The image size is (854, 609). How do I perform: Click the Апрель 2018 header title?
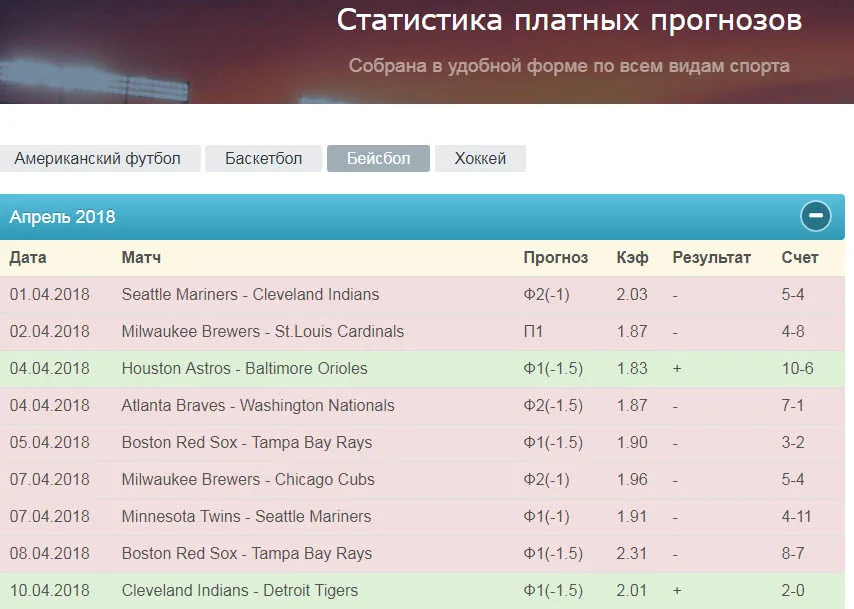tap(63, 217)
